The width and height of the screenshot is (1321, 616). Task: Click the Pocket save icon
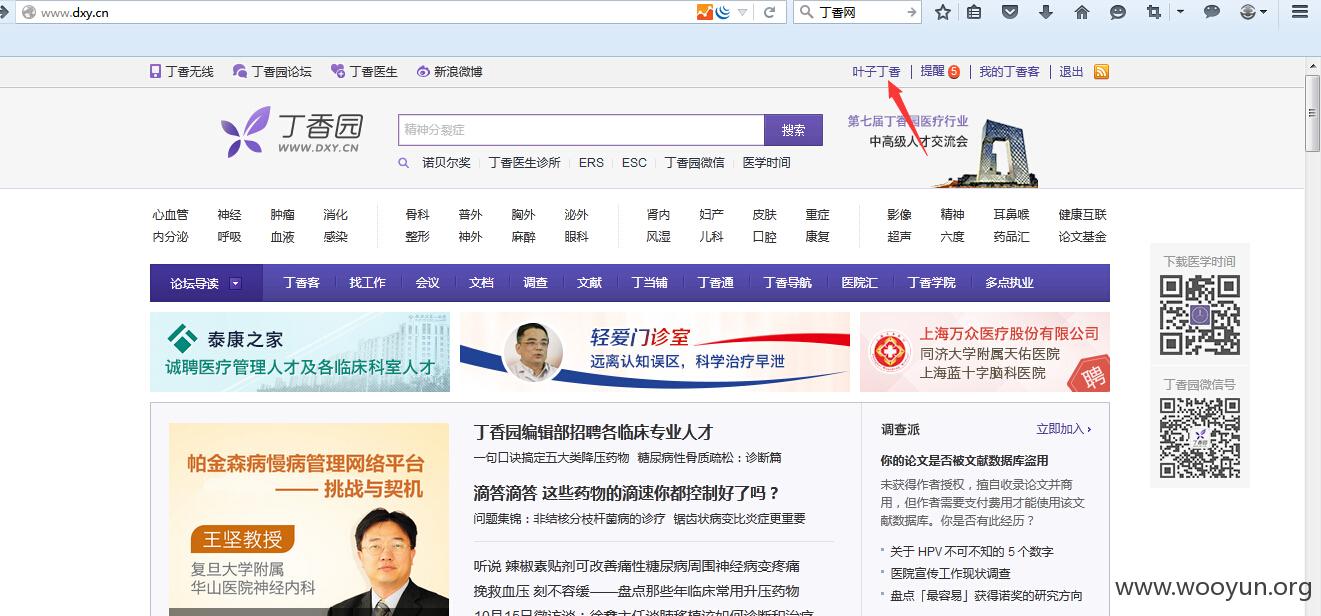(1010, 12)
